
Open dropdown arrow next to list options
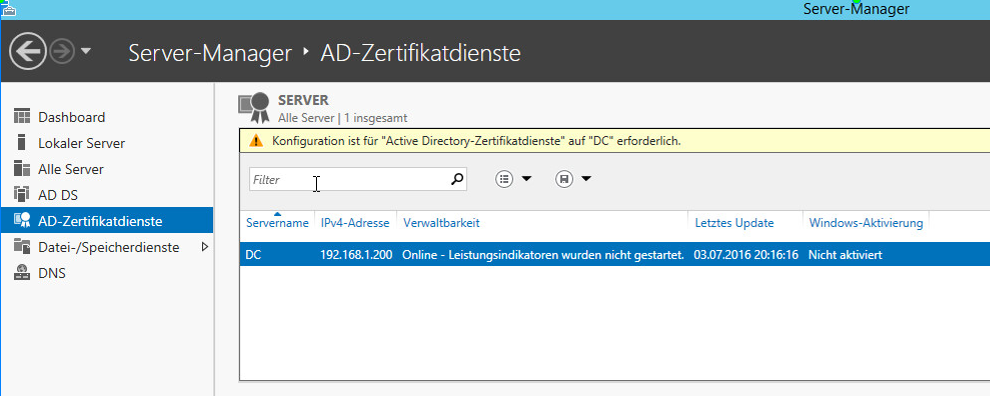click(x=526, y=179)
